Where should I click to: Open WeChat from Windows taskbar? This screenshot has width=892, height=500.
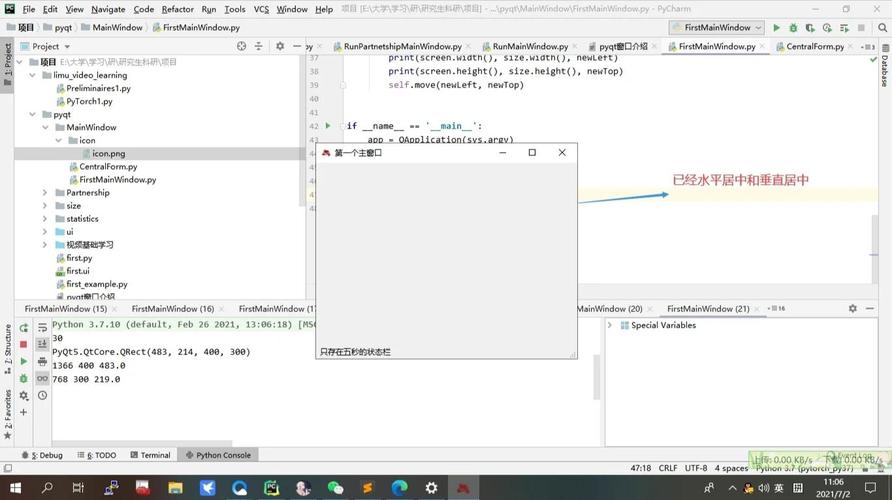pyautogui.click(x=335, y=487)
